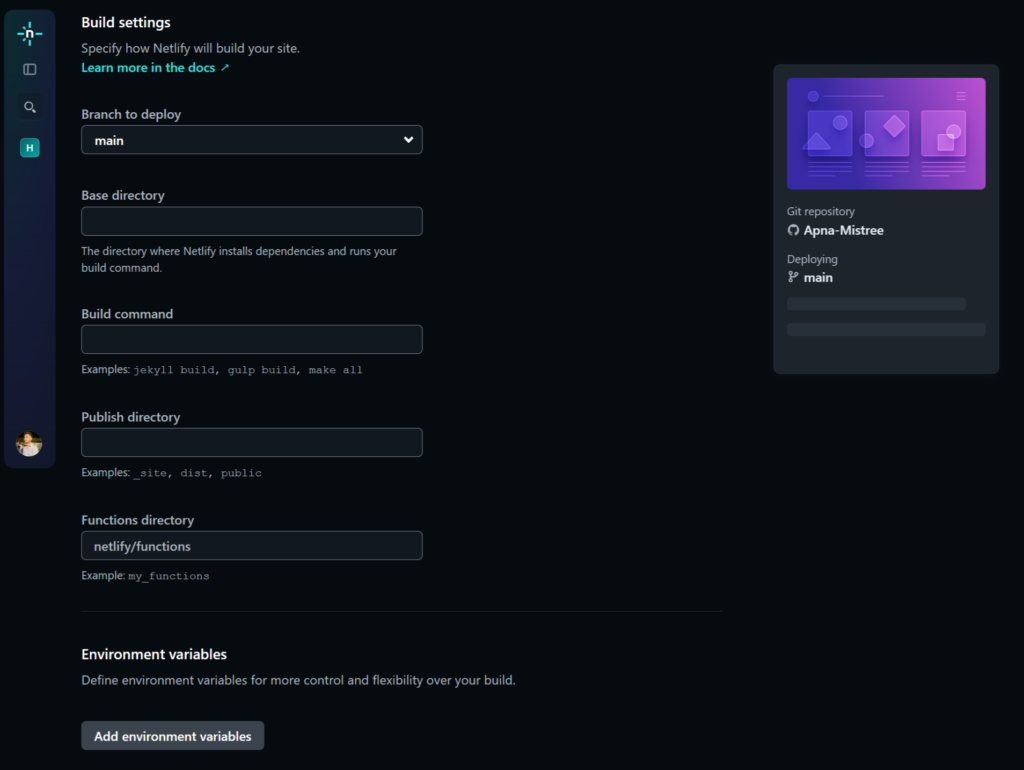
Task: Focus the Build command input field
Action: [251, 340]
